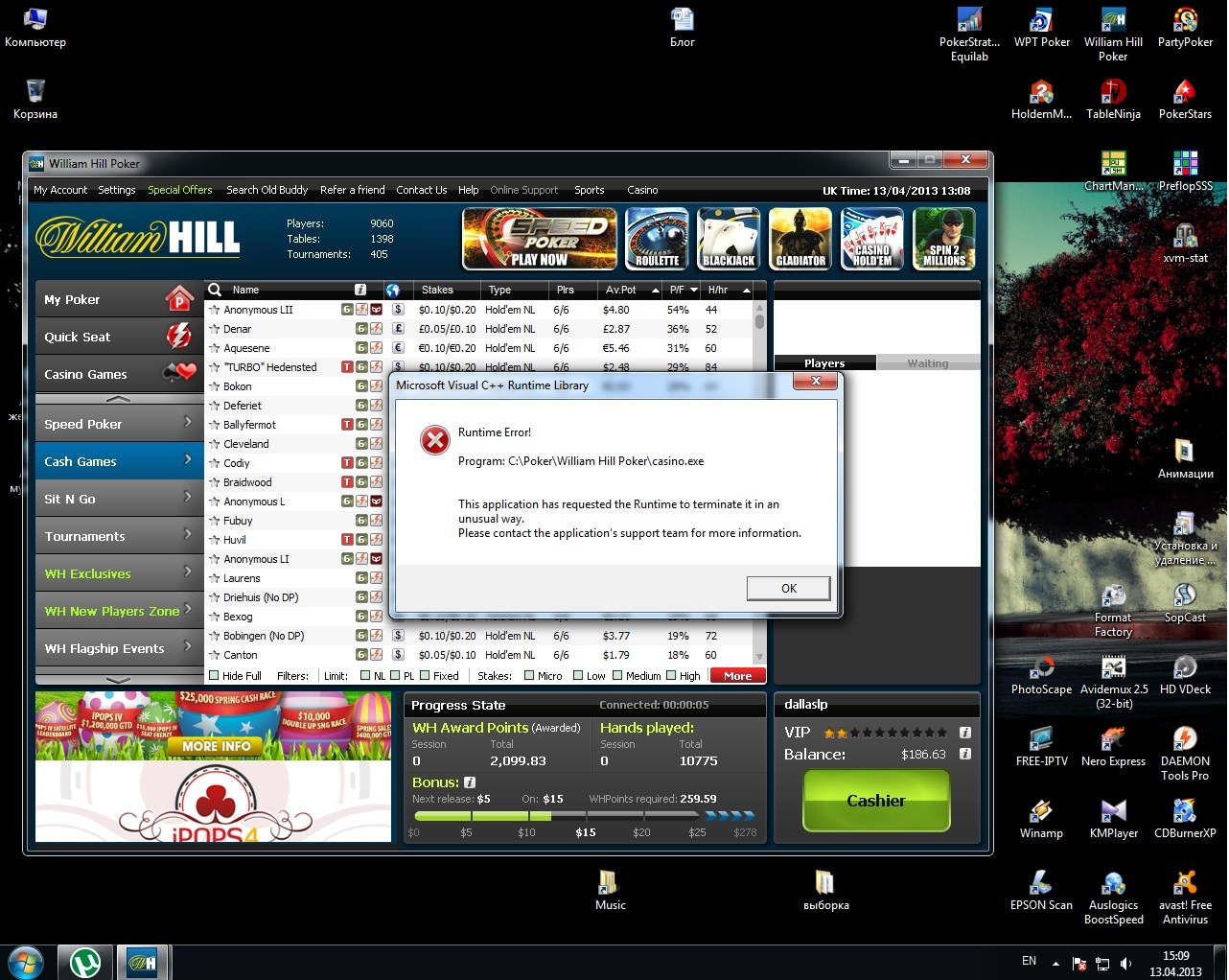This screenshot has width=1229, height=980.
Task: Launch the Roulette casino game icon
Action: point(657,239)
